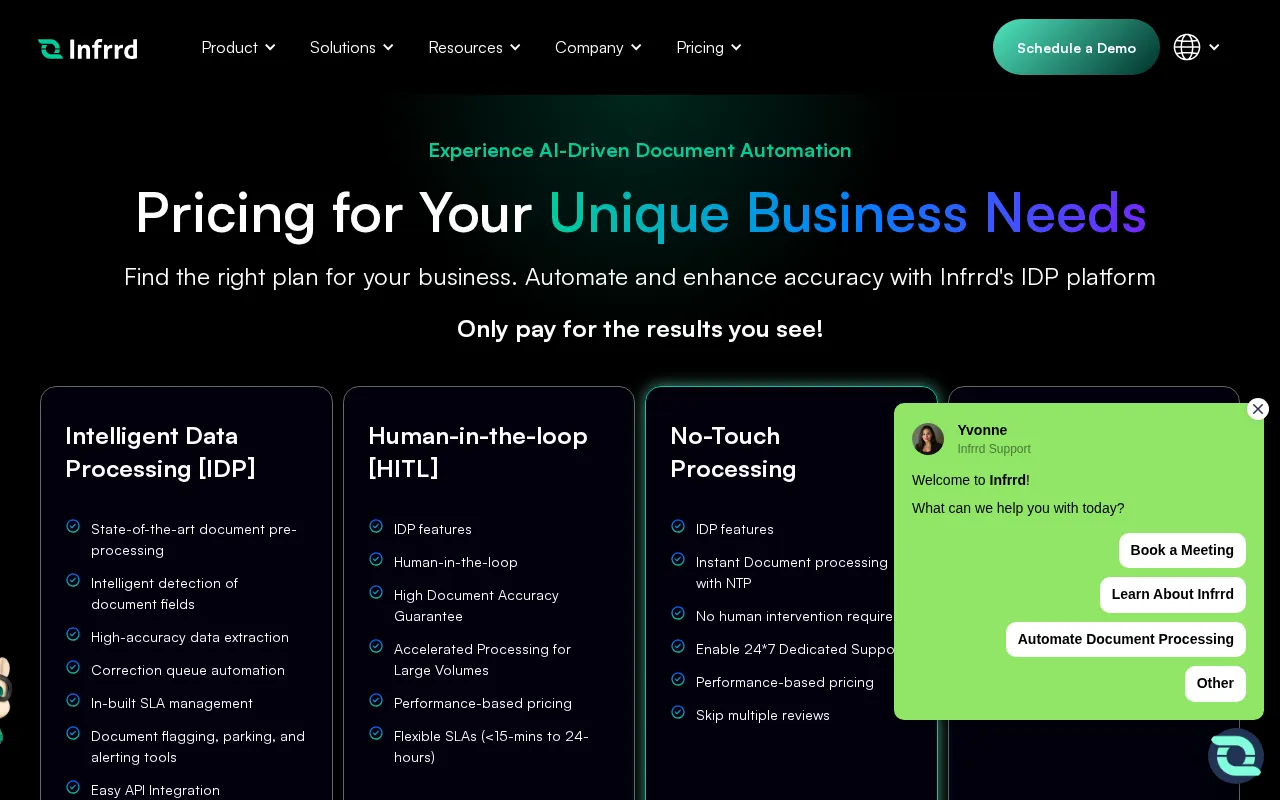Click the Infrrd logo

pyautogui.click(x=88, y=48)
